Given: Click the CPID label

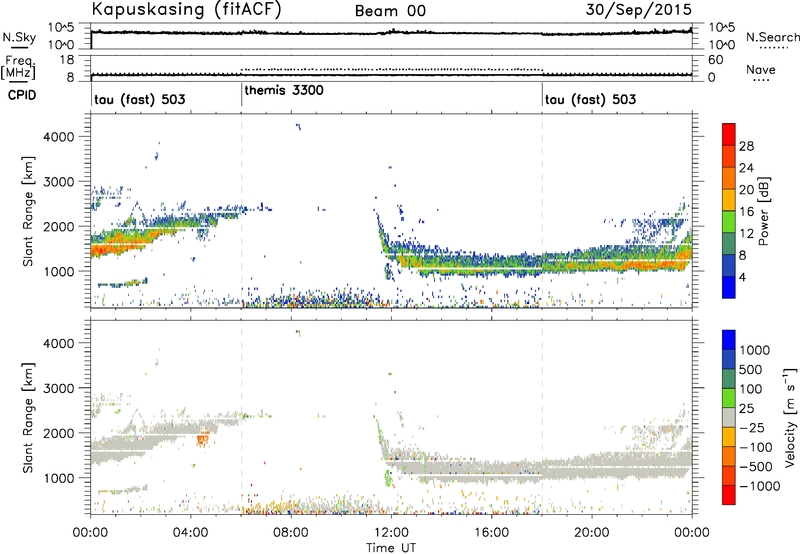Looking at the screenshot, I should point(22,95).
